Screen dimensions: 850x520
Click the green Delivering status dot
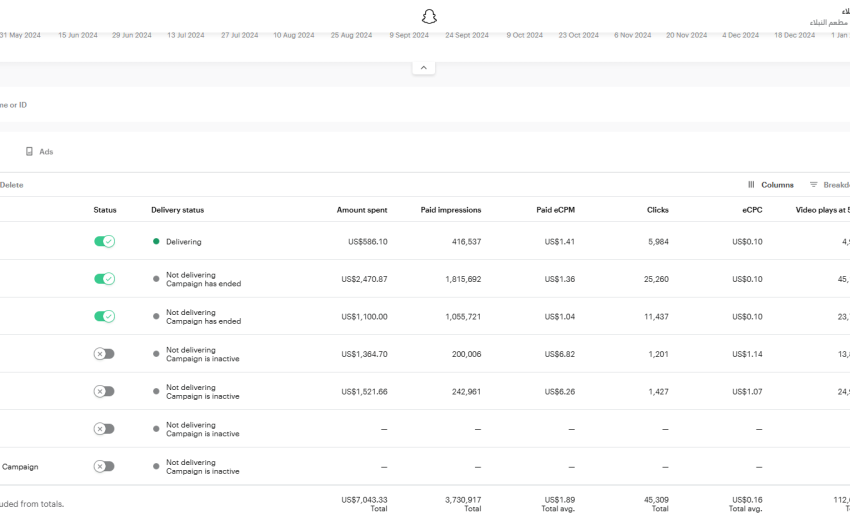pos(156,242)
